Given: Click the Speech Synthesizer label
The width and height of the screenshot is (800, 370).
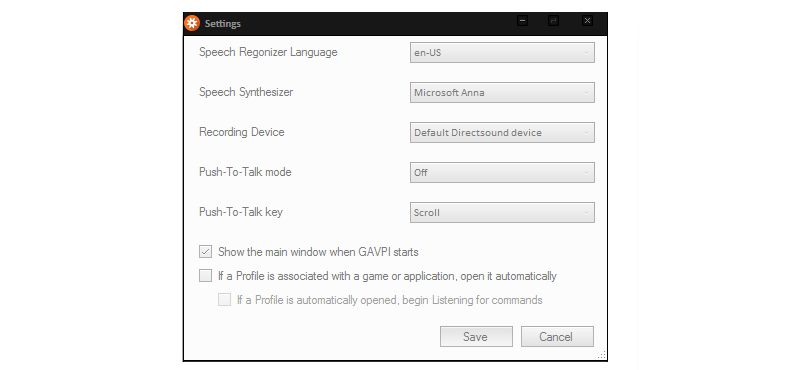Looking at the screenshot, I should click(x=246, y=92).
